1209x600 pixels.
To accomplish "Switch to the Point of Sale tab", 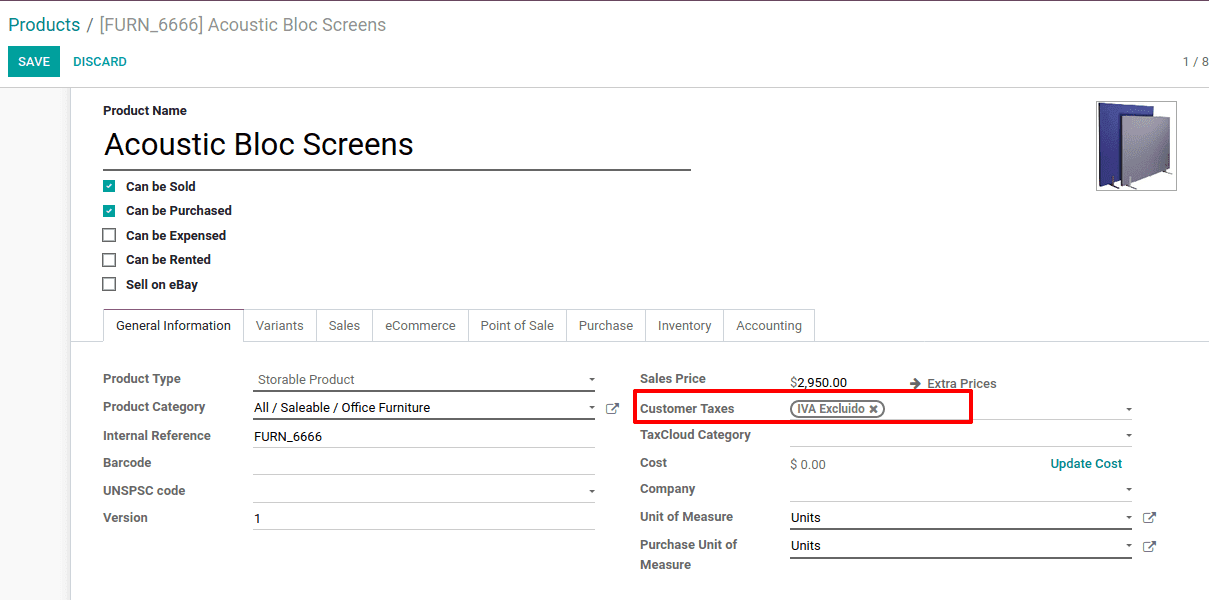I will (517, 326).
